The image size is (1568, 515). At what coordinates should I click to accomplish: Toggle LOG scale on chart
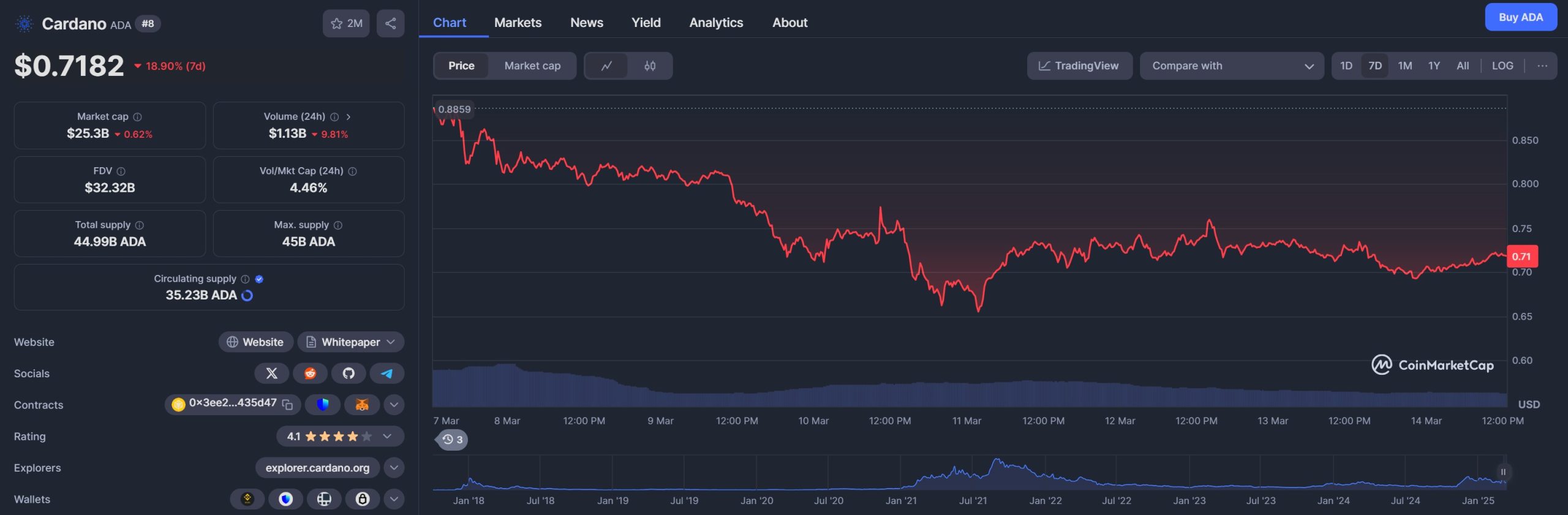(1502, 66)
